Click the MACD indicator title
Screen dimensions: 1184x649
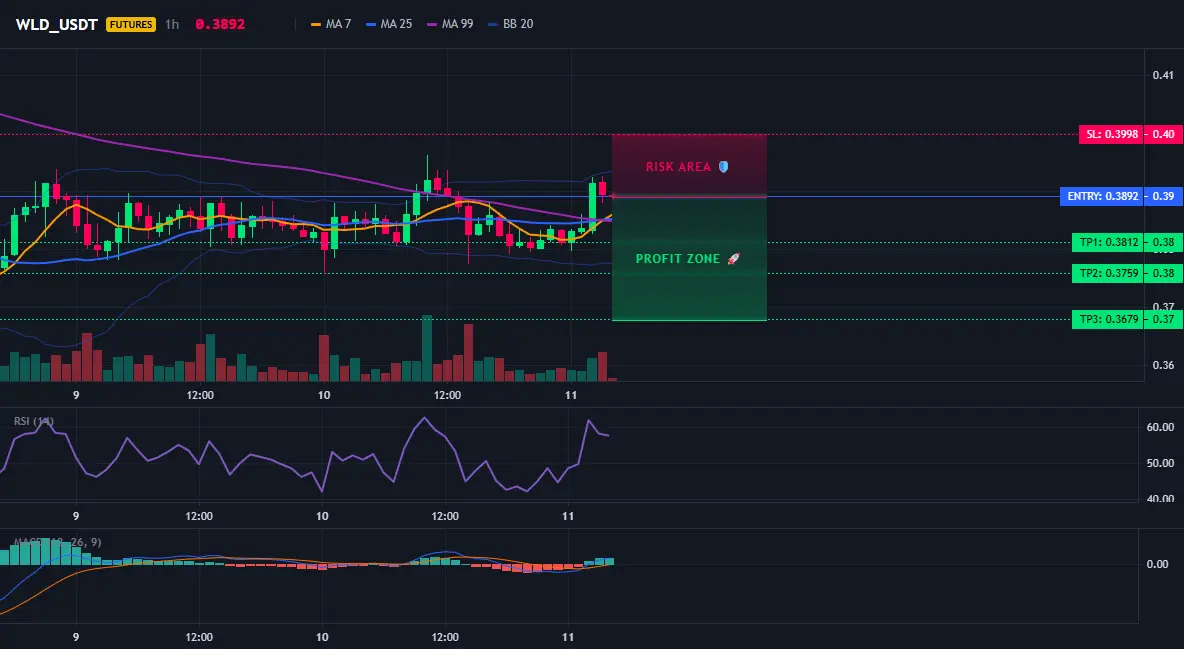click(57, 542)
